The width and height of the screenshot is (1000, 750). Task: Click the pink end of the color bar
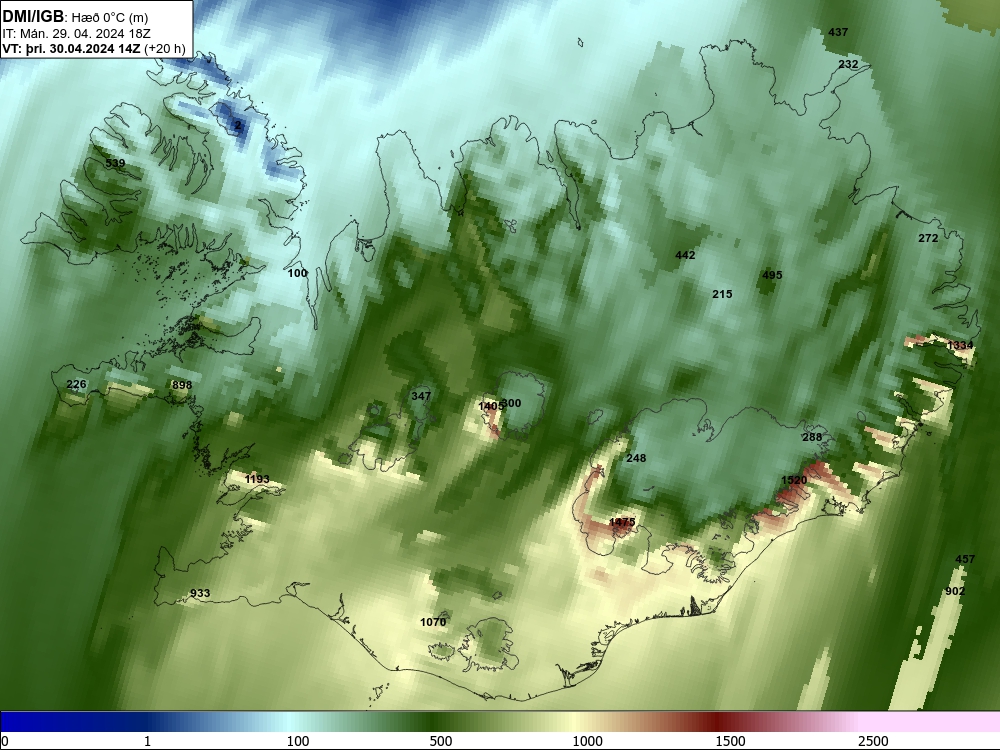931,721
